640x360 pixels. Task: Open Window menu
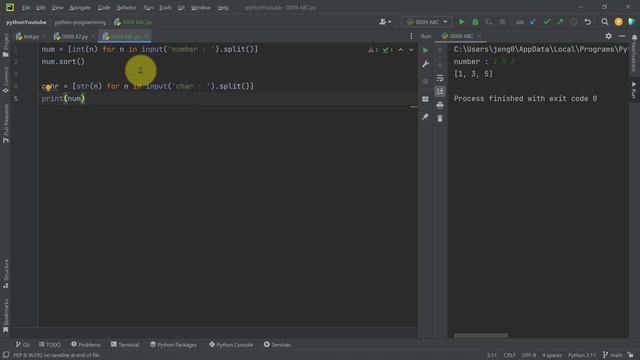tap(201, 7)
